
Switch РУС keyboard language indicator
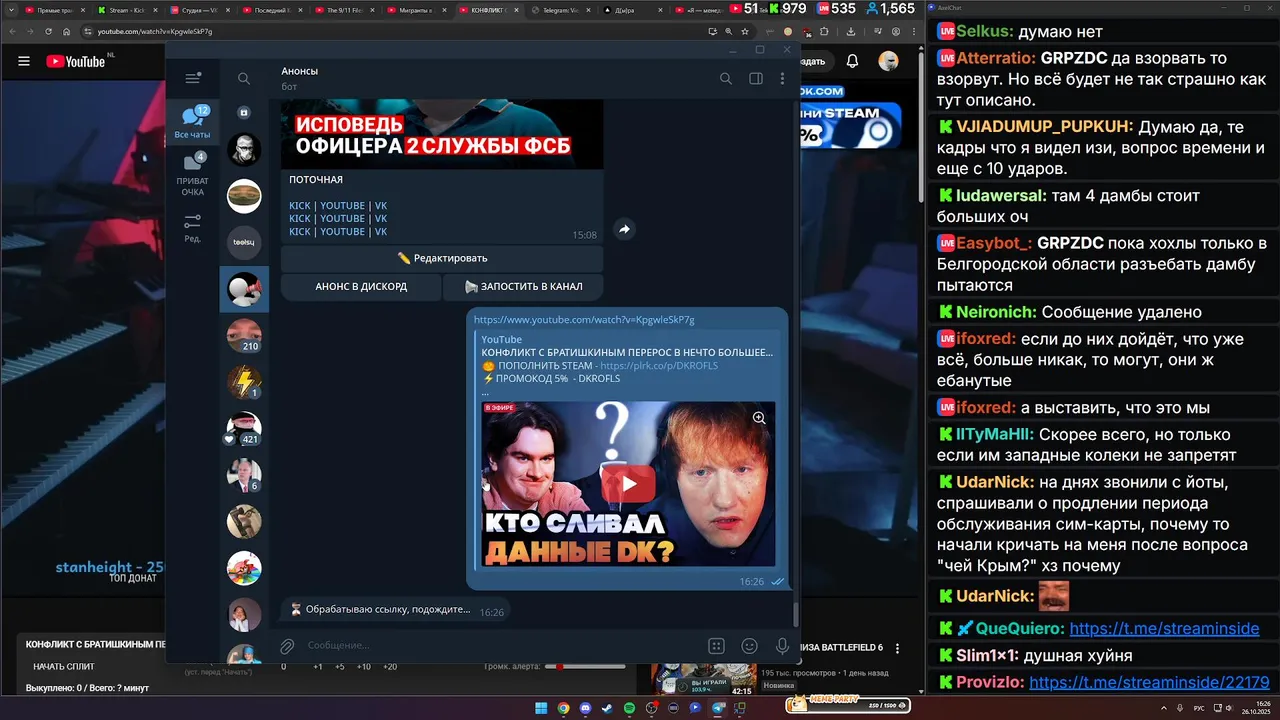(1199, 708)
